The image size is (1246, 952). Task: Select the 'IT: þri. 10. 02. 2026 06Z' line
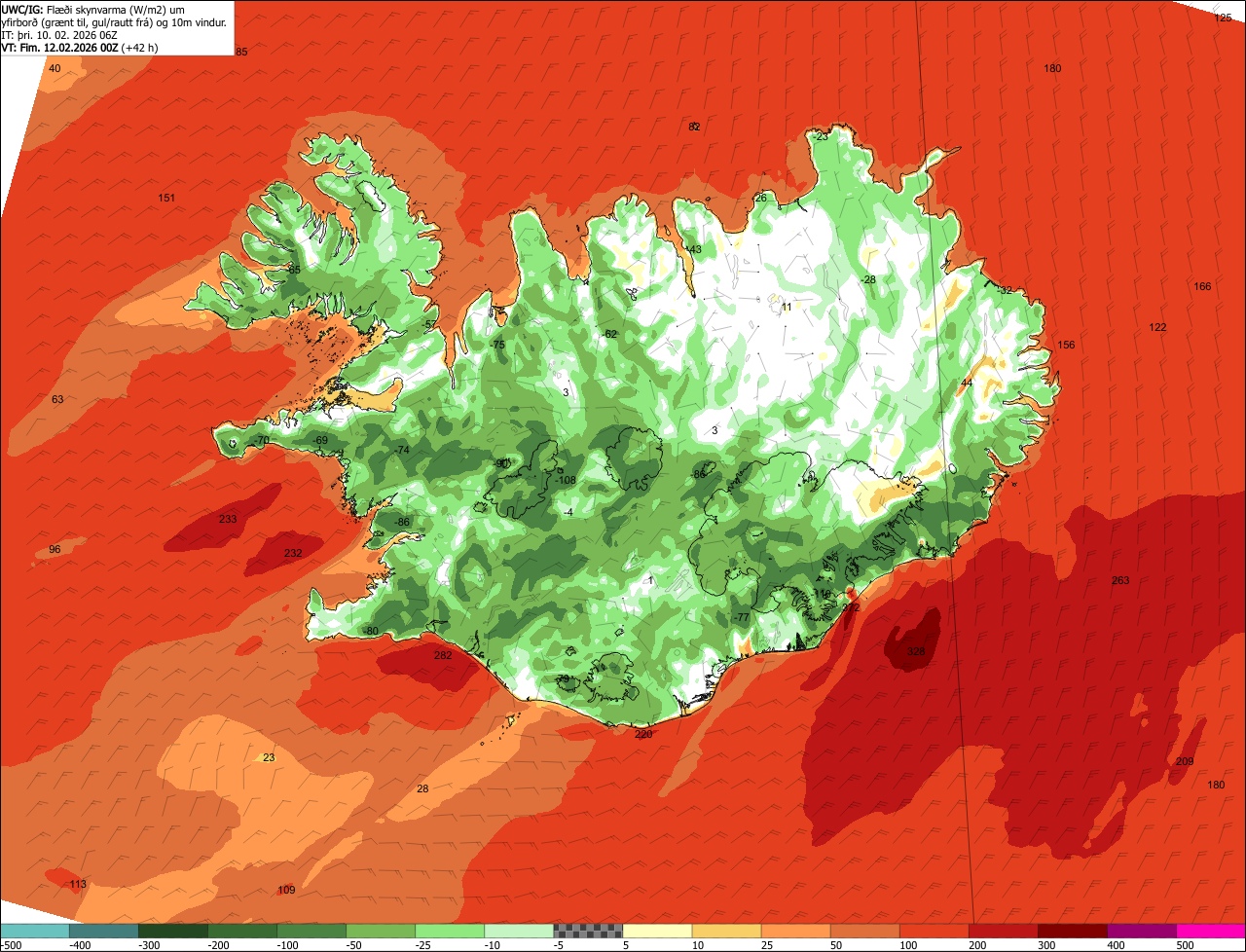pyautogui.click(x=60, y=34)
